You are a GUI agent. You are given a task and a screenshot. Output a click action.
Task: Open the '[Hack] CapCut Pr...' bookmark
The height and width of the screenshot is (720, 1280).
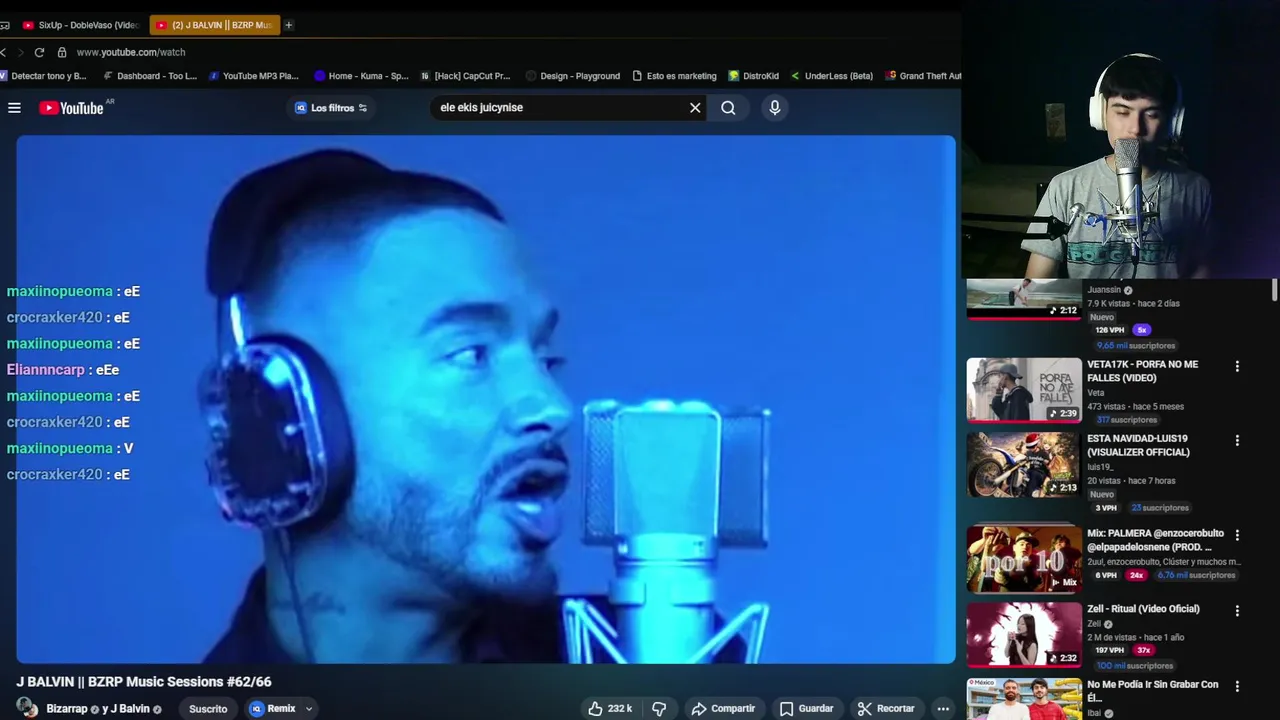(466, 76)
